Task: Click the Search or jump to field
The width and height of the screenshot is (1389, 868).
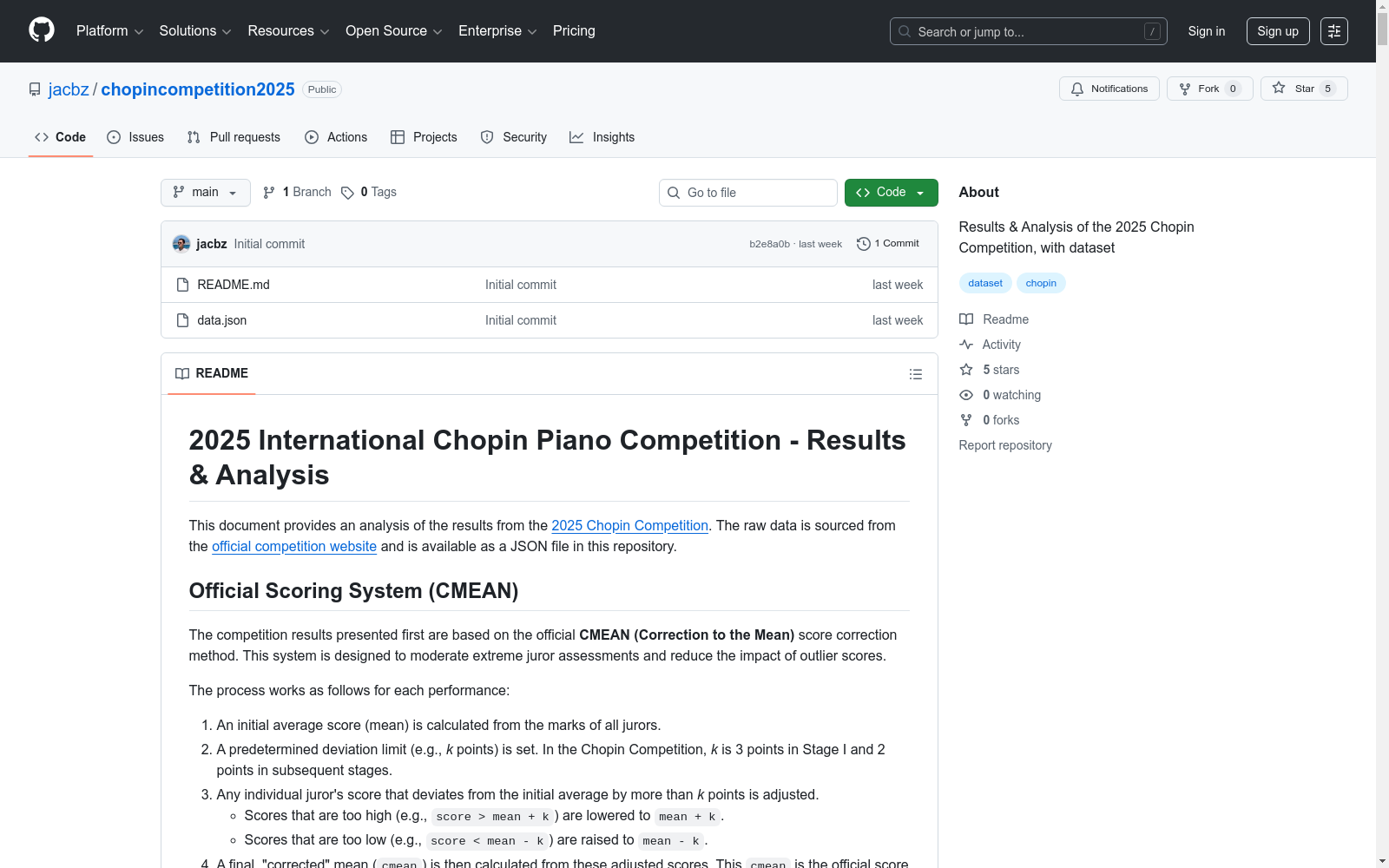Action: [1029, 31]
